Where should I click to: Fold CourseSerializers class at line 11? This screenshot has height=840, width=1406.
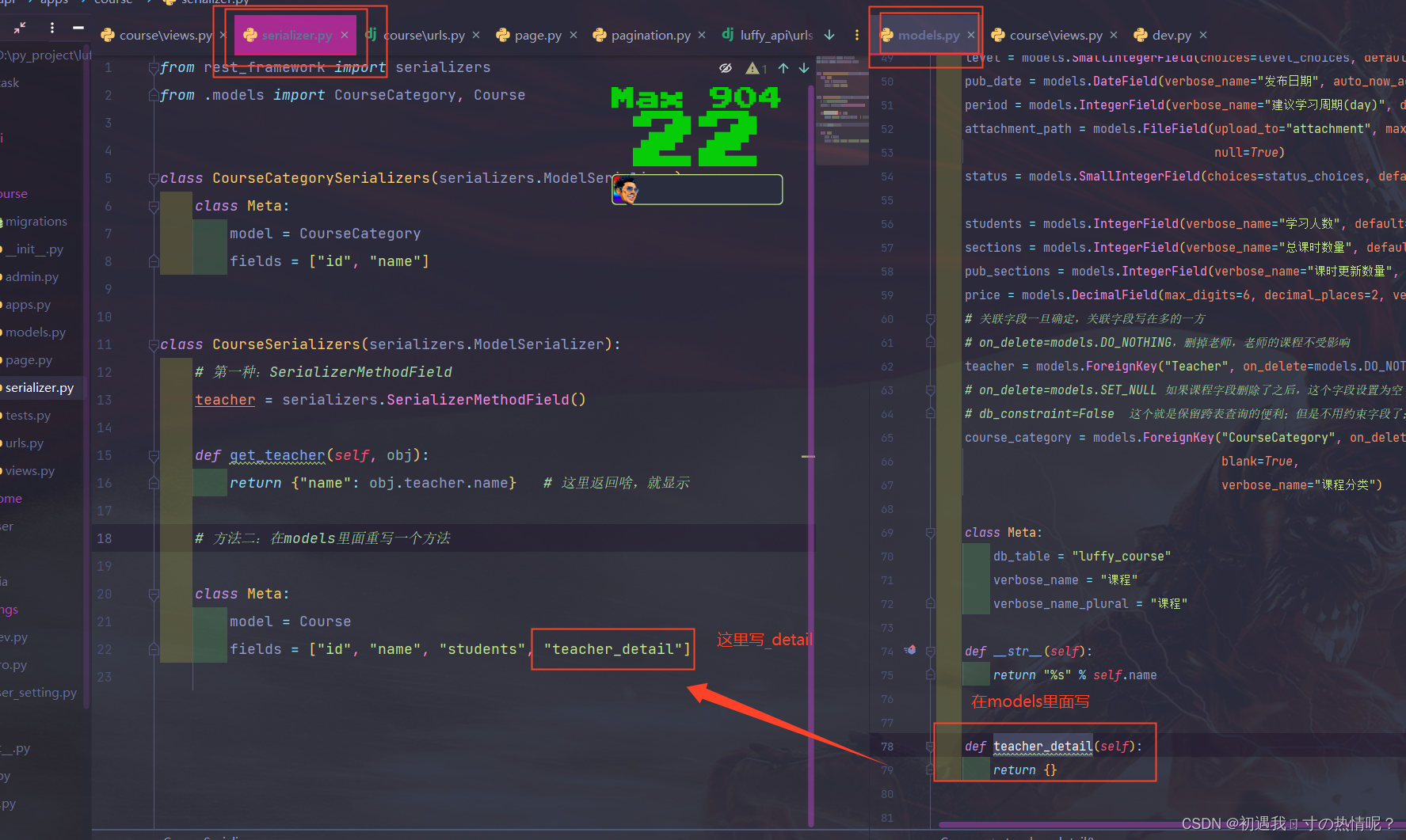tap(154, 345)
